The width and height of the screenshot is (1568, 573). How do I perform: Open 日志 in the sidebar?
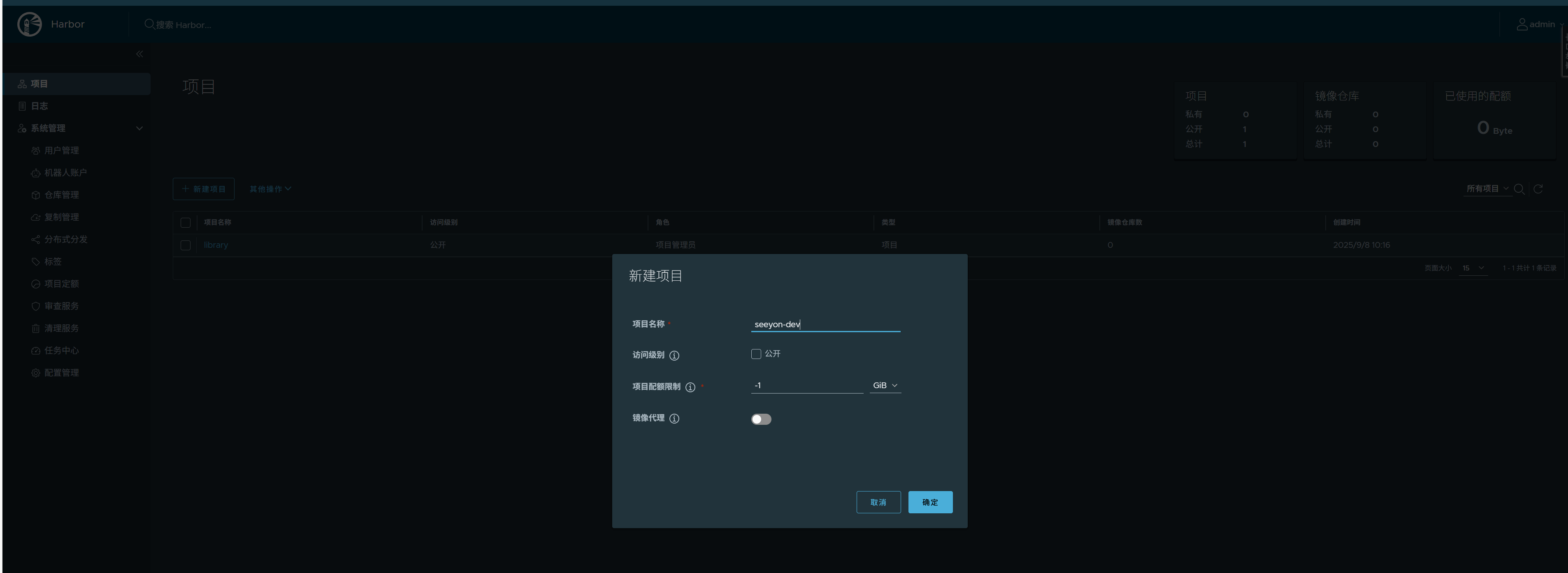(39, 106)
